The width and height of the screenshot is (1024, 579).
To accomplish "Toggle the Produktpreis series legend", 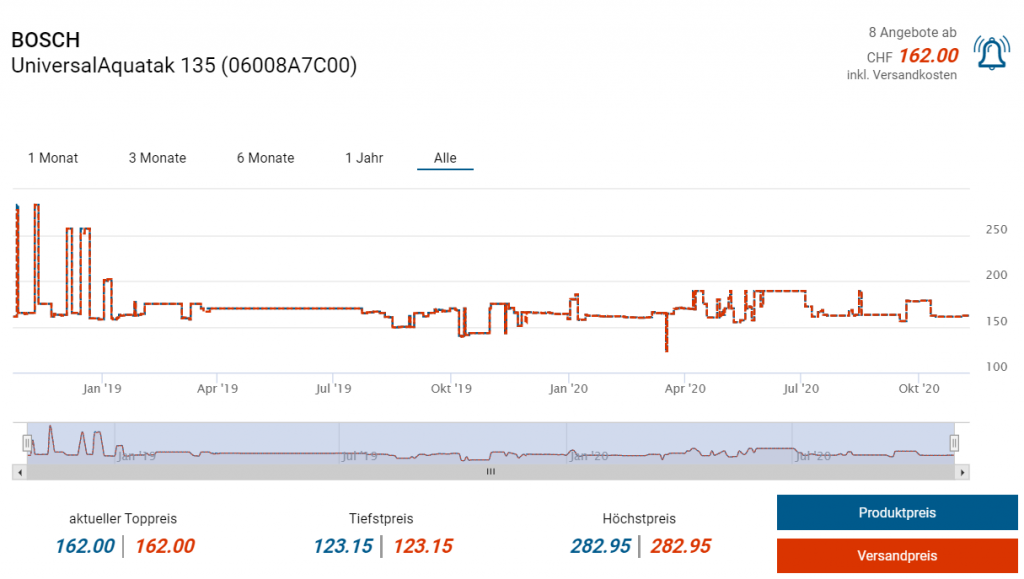I will (x=897, y=513).
